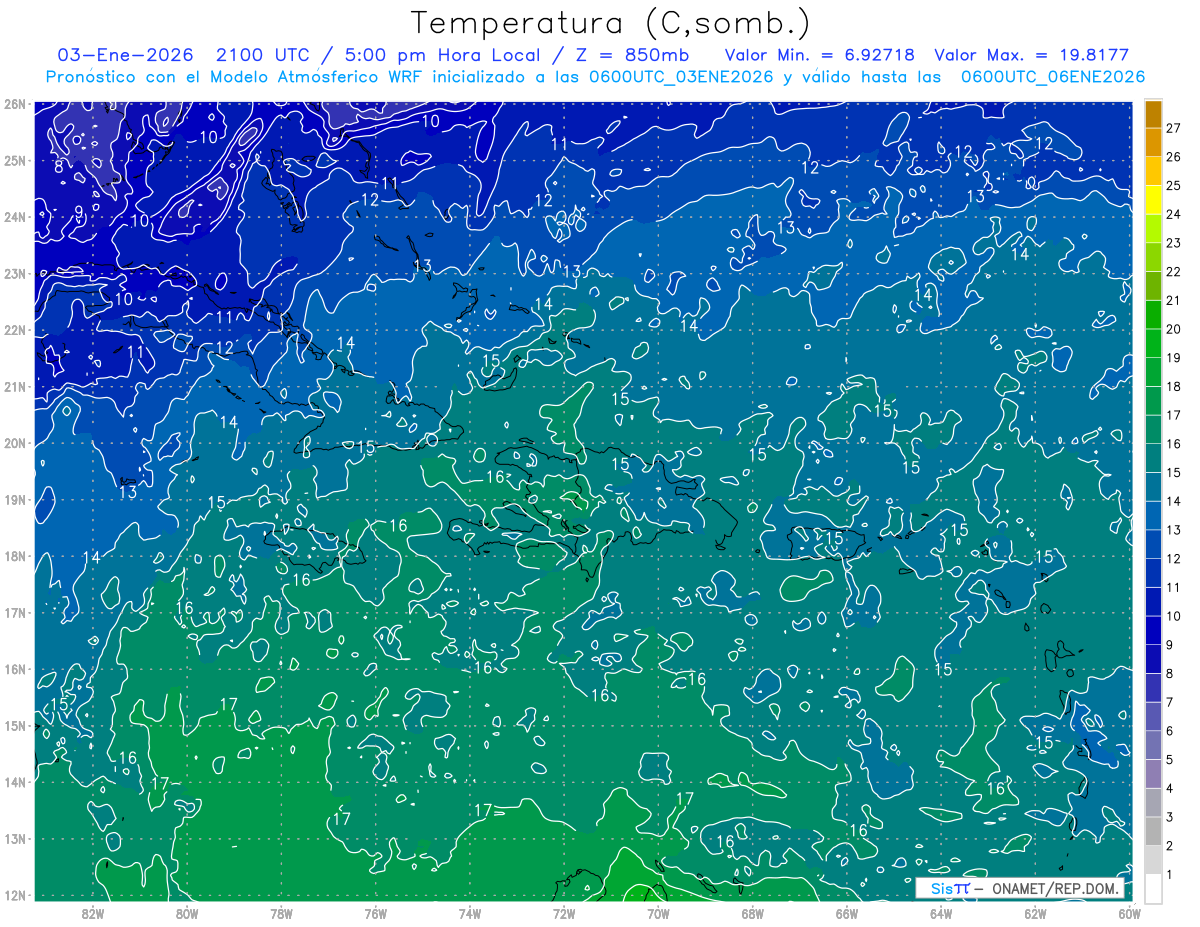The height and width of the screenshot is (927, 1200).
Task: Click longitude axis label "60W"
Action: tap(1129, 913)
